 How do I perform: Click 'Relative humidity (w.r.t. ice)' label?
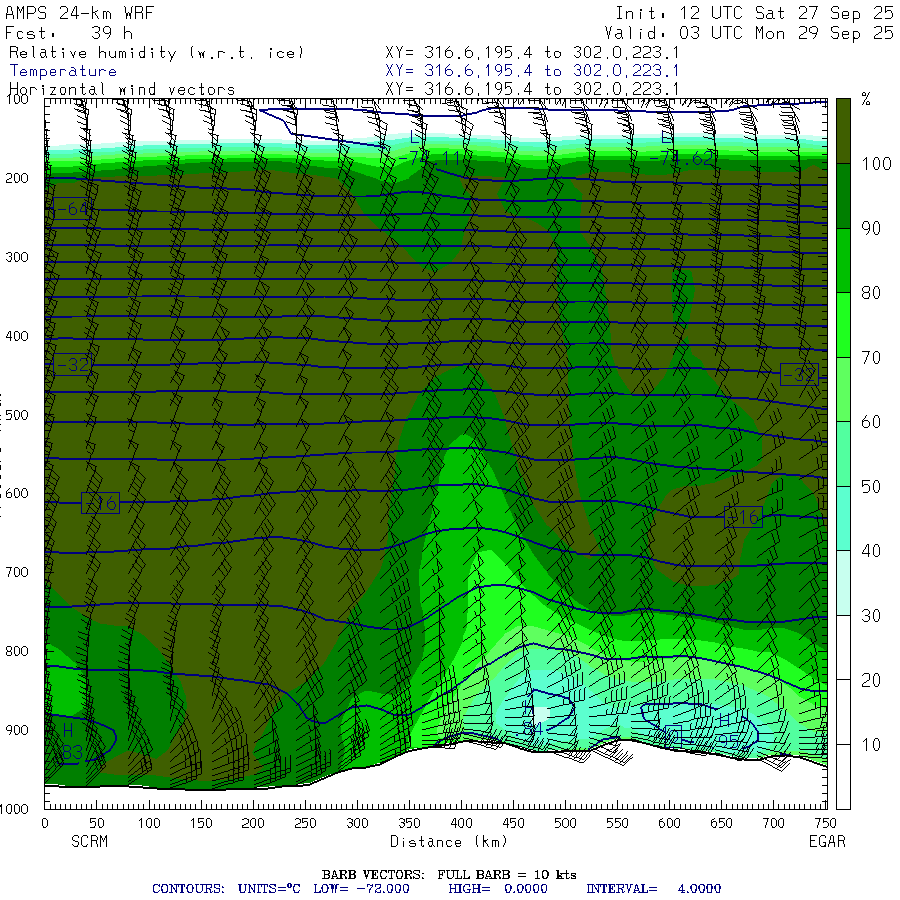156,52
